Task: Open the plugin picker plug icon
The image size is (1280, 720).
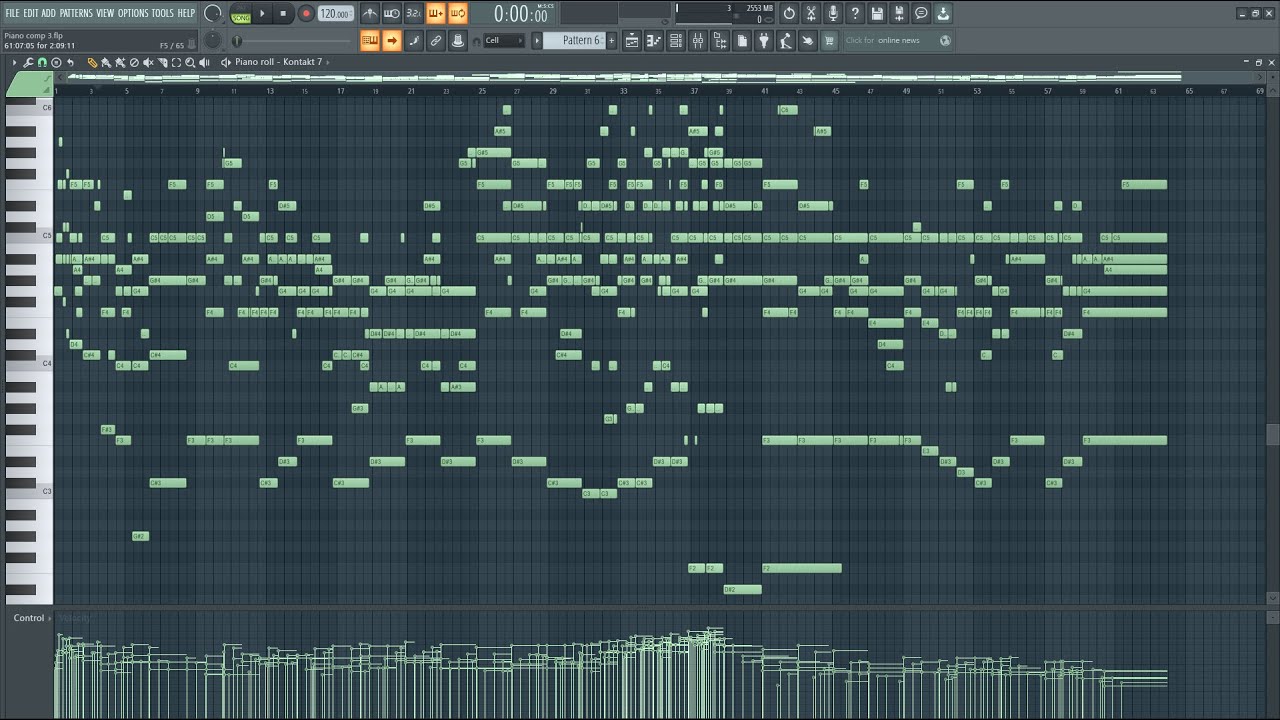Action: pyautogui.click(x=764, y=41)
